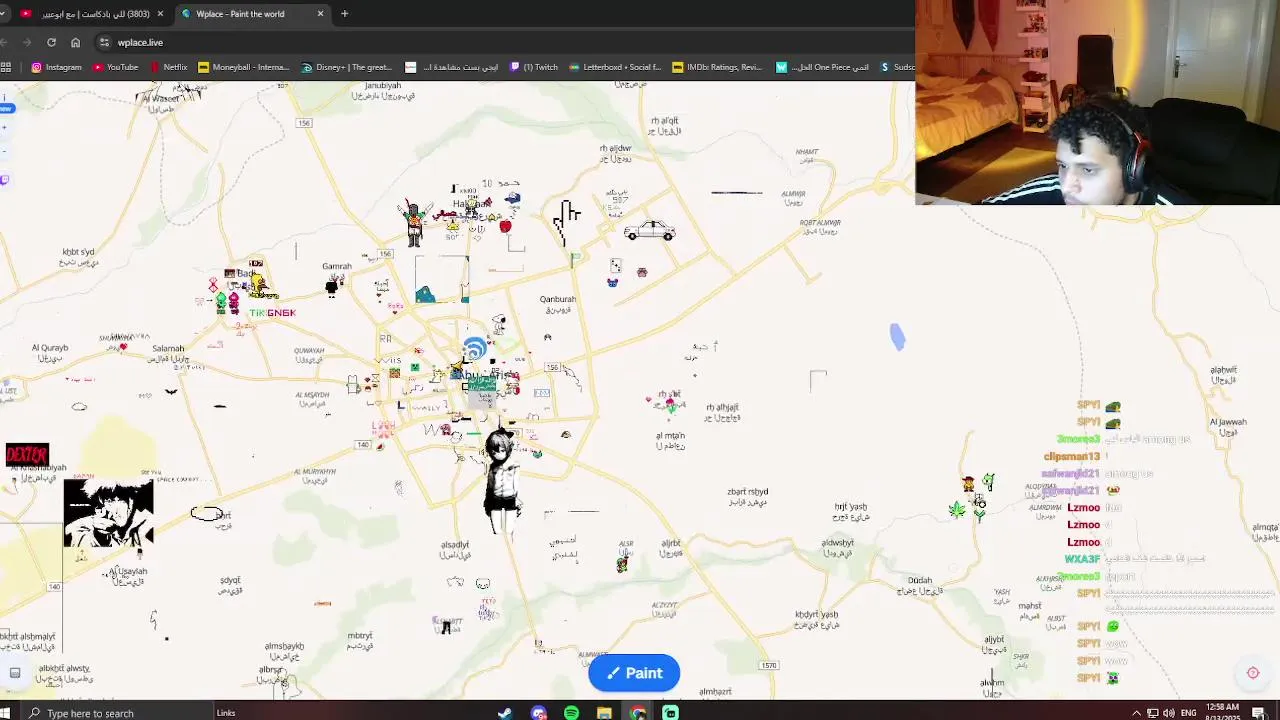
Task: Open a new browser tab
Action: point(344,14)
